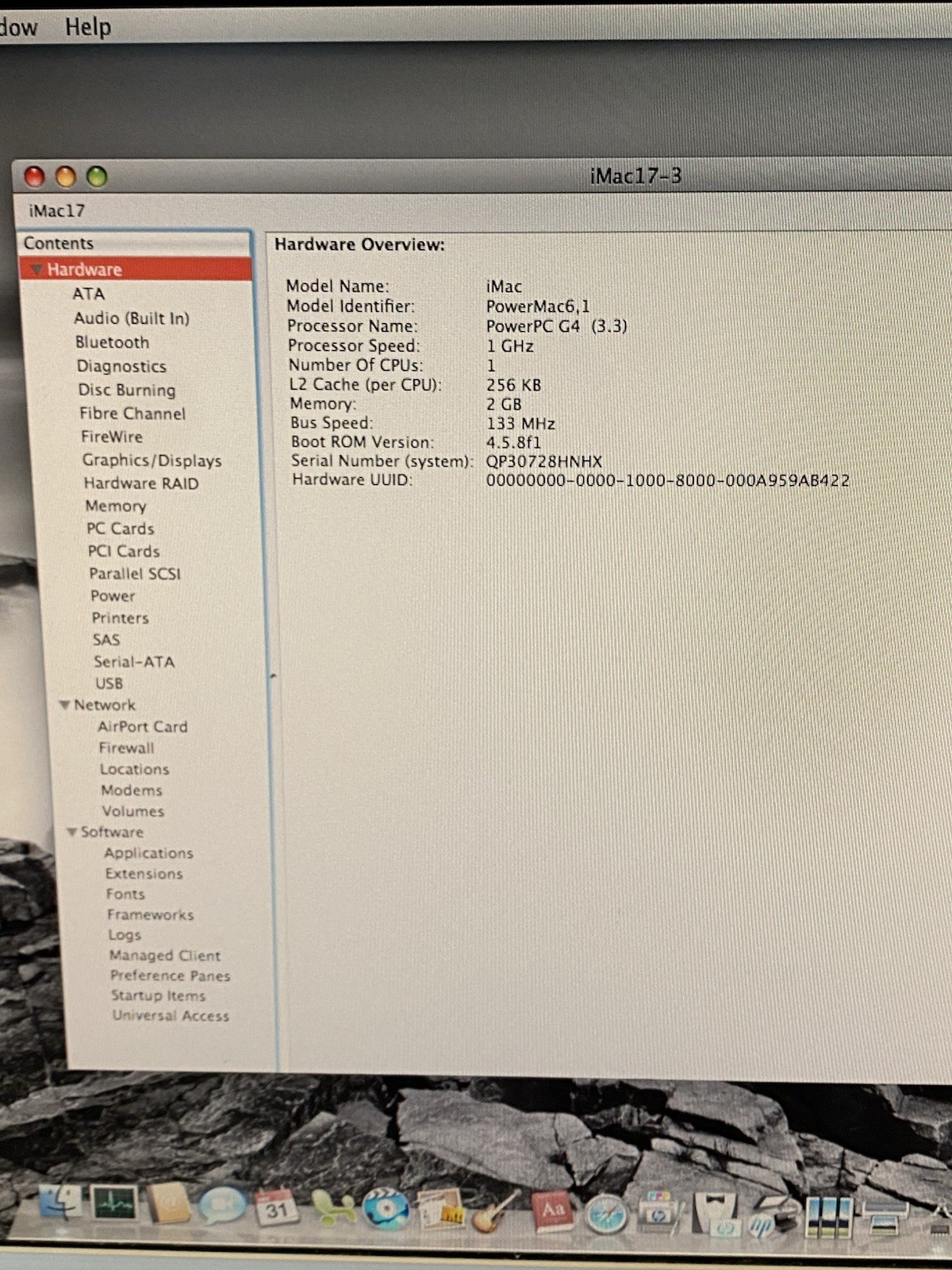Open Graphics/Displays section
This screenshot has height=1270, width=952.
[x=152, y=460]
